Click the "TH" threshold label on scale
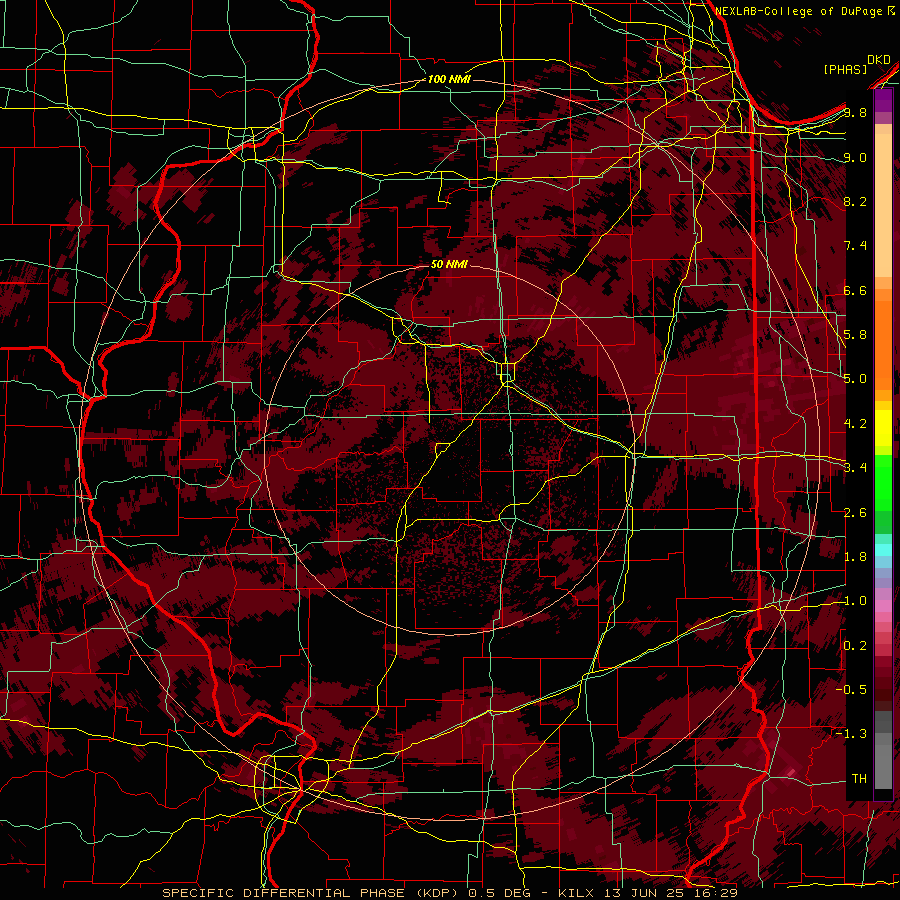Viewport: 900px width, 900px height. pos(859,779)
